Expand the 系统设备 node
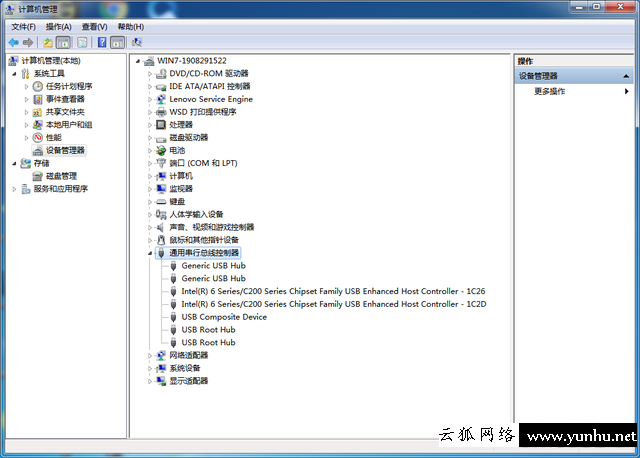The height and width of the screenshot is (458, 640). 150,369
